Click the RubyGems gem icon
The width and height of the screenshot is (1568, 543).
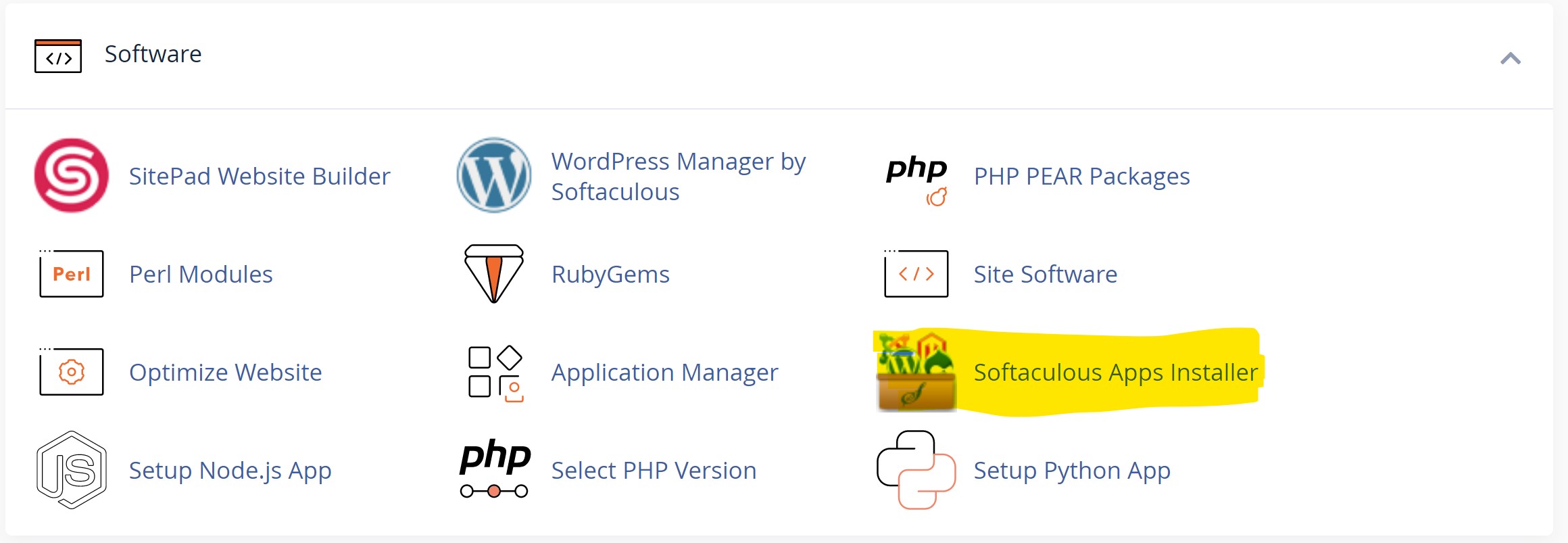click(x=494, y=274)
